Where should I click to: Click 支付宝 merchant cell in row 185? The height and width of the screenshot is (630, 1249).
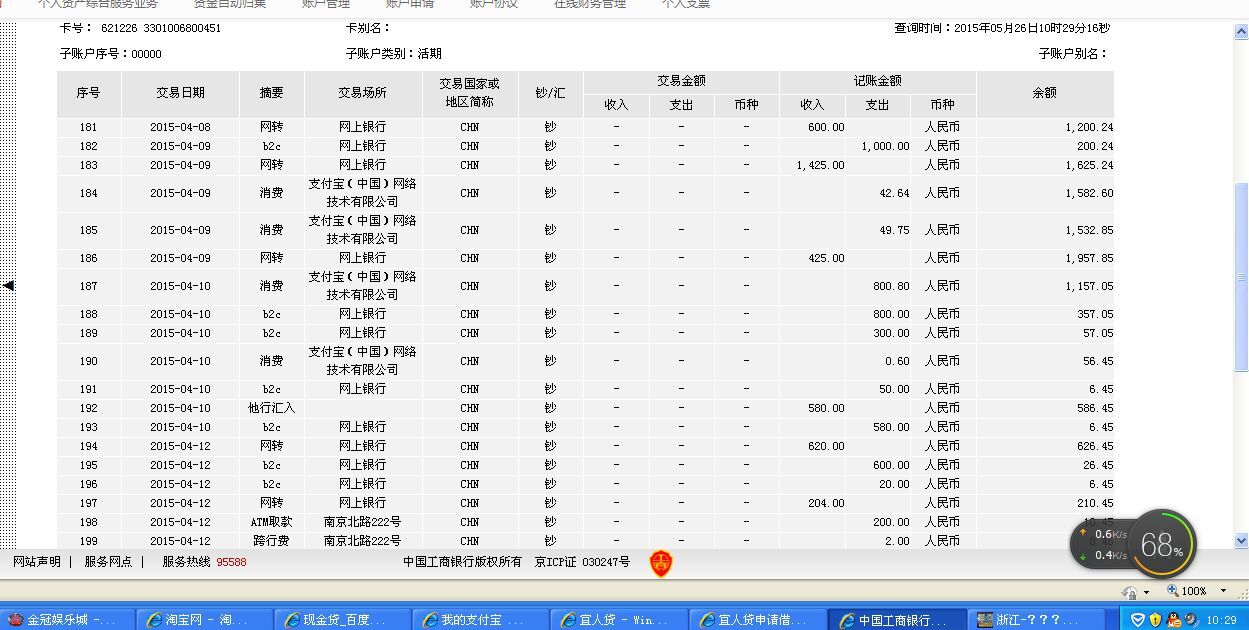point(362,230)
